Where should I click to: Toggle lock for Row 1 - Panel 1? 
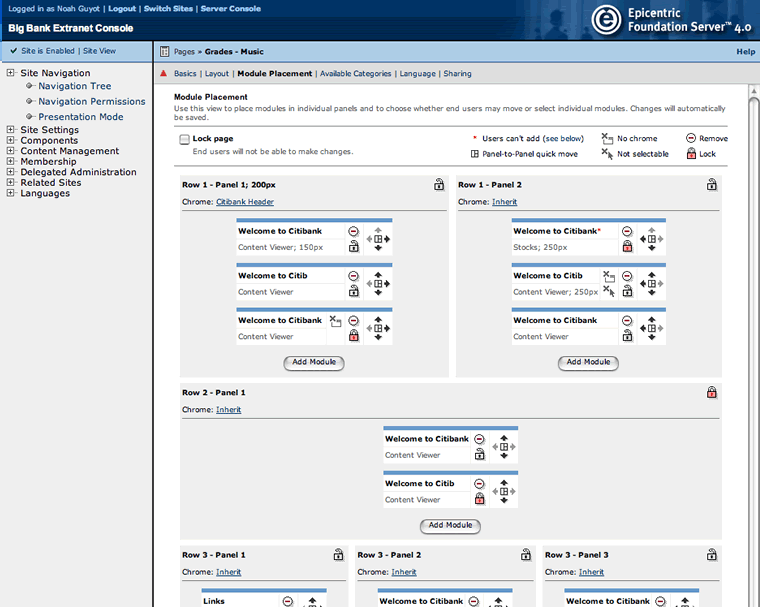(x=439, y=184)
